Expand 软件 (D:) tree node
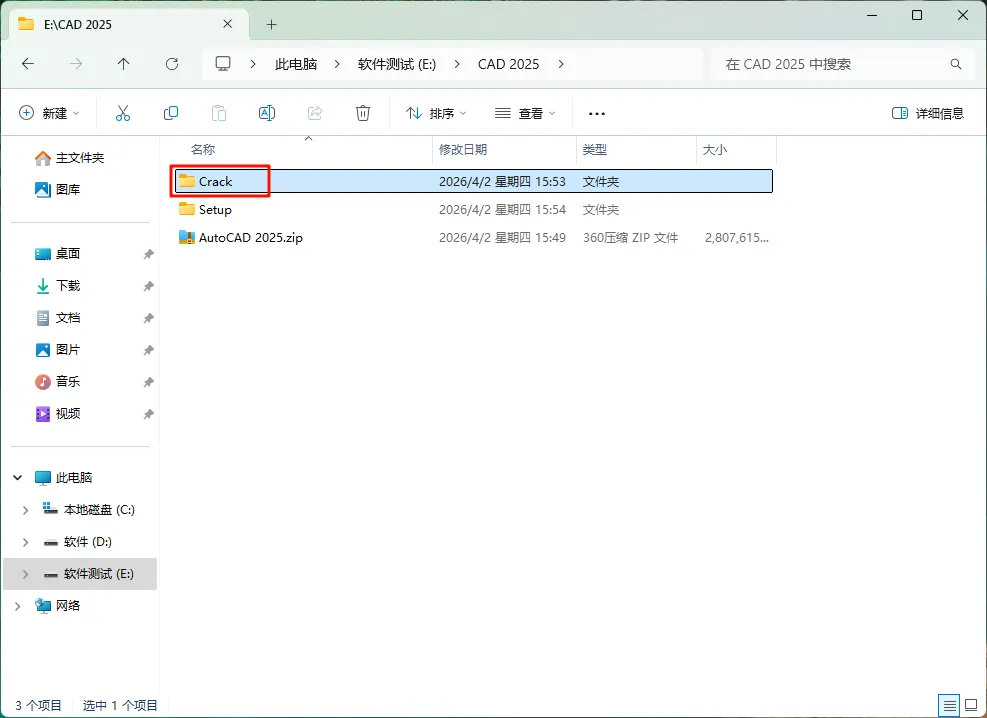 [x=25, y=542]
